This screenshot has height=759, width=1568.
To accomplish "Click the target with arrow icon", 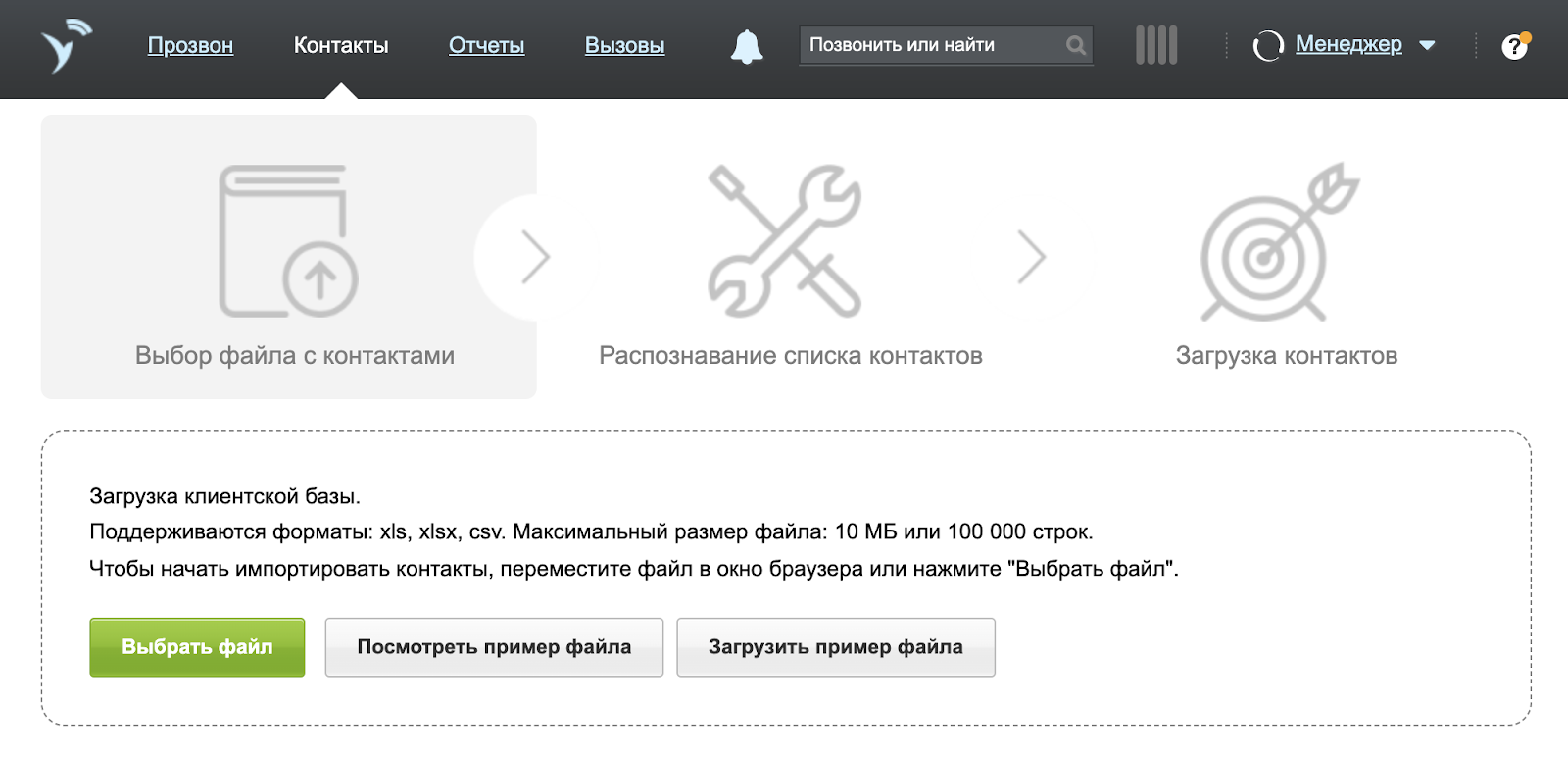I will coord(1278,242).
